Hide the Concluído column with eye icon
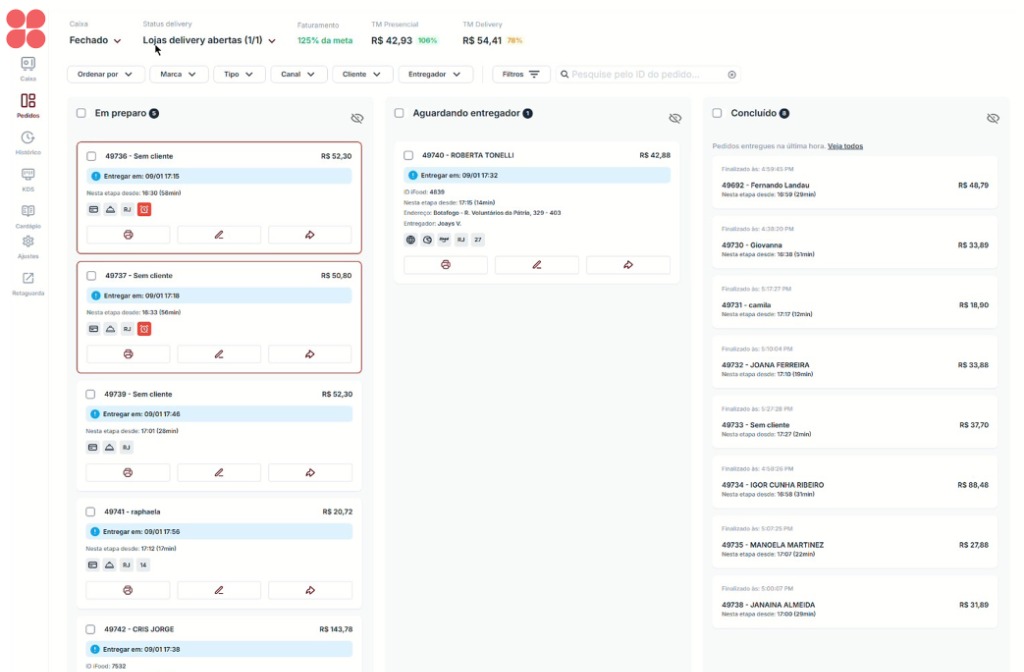Viewport: 1024px width, 672px height. pos(992,118)
